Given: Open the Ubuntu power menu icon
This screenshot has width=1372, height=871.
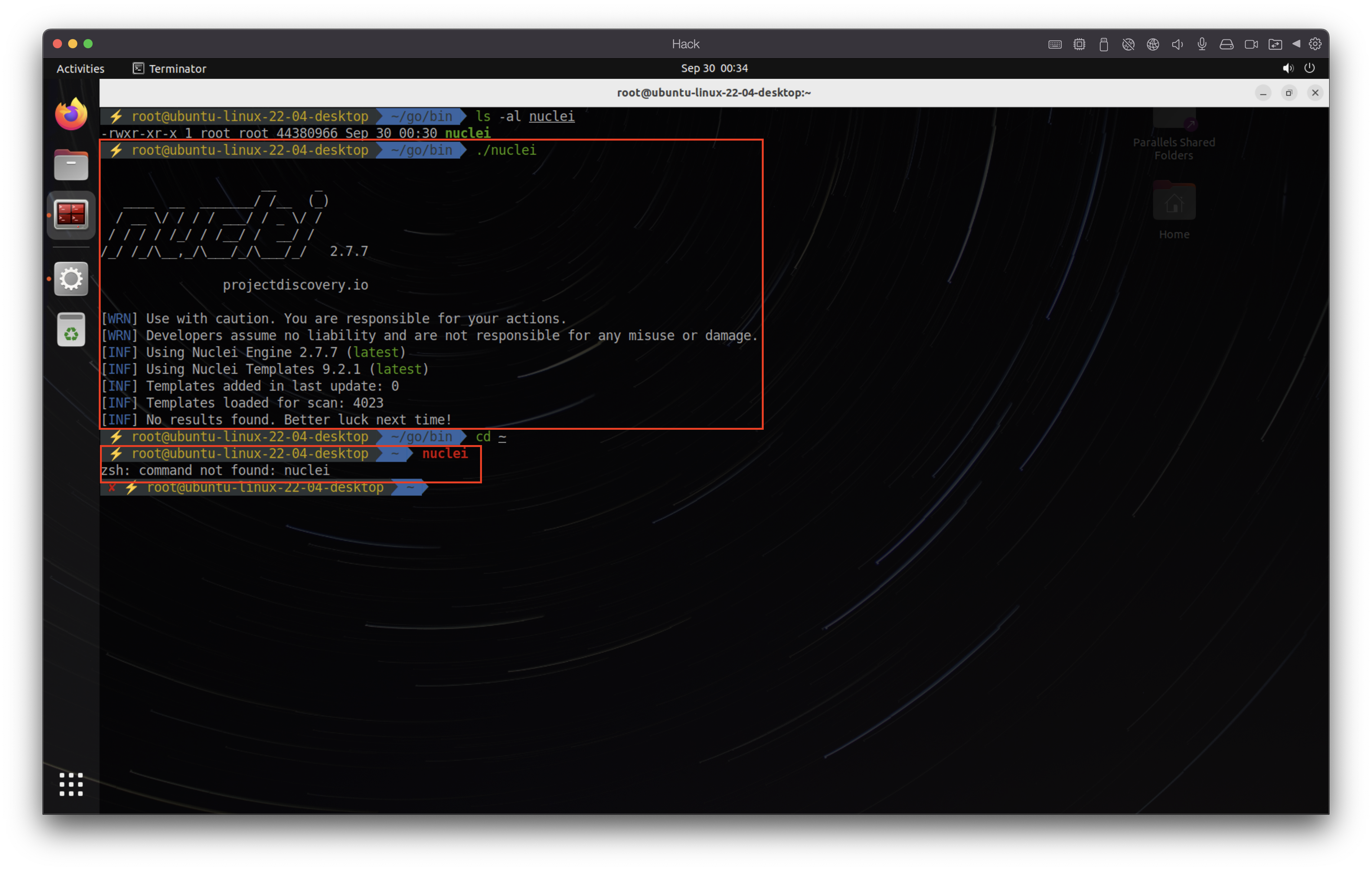Looking at the screenshot, I should click(1309, 68).
